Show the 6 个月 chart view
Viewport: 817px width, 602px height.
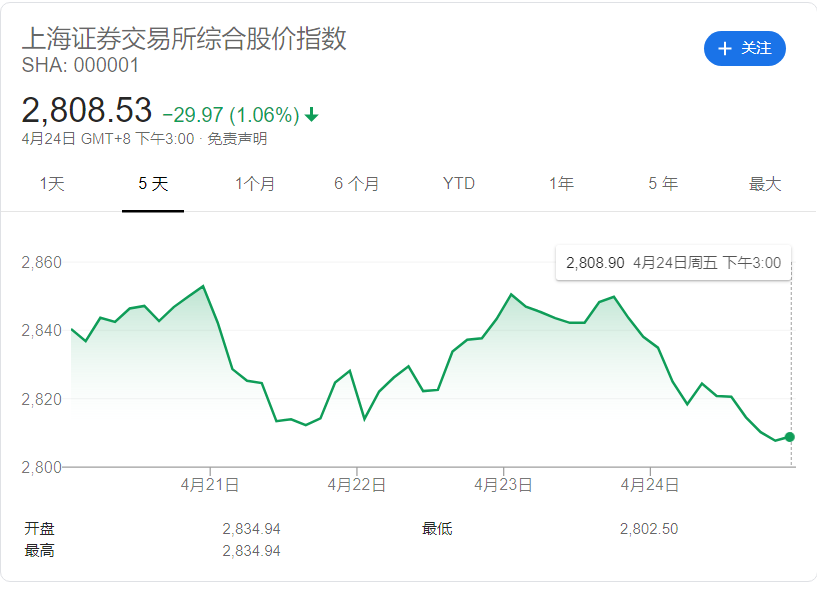pos(357,184)
